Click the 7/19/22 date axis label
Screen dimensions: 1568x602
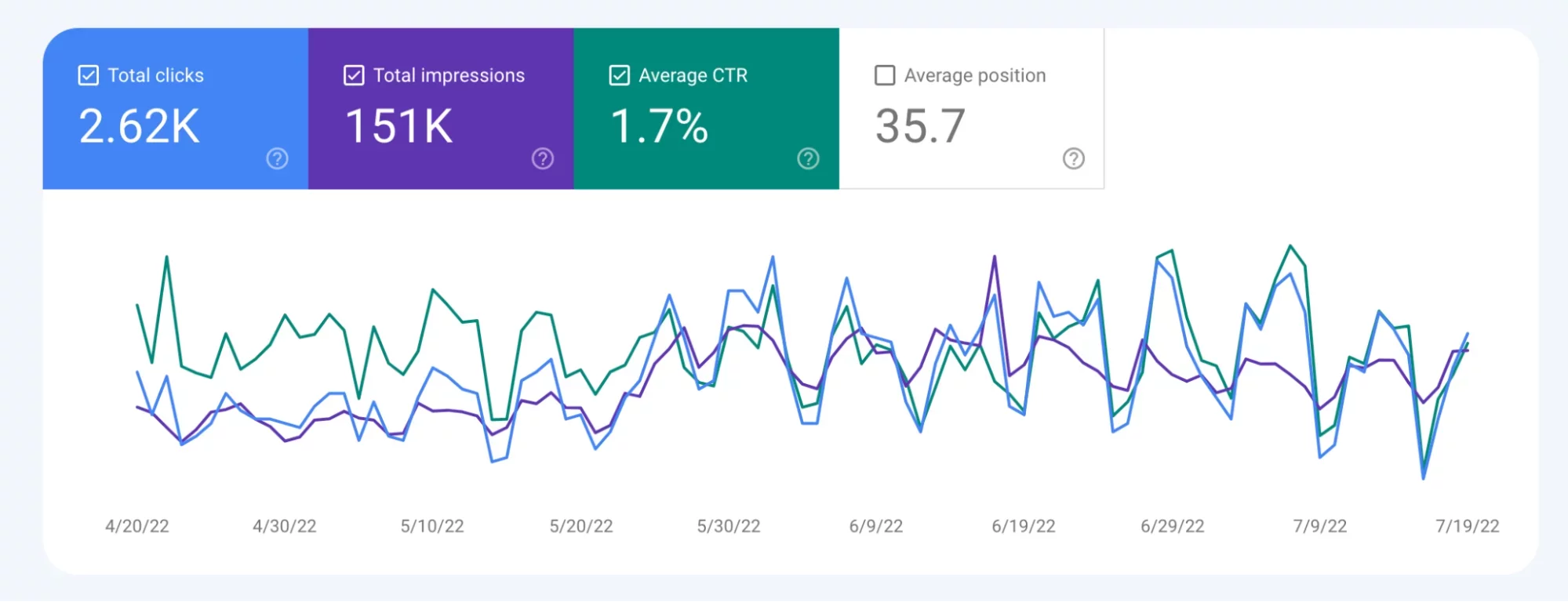[1467, 526]
